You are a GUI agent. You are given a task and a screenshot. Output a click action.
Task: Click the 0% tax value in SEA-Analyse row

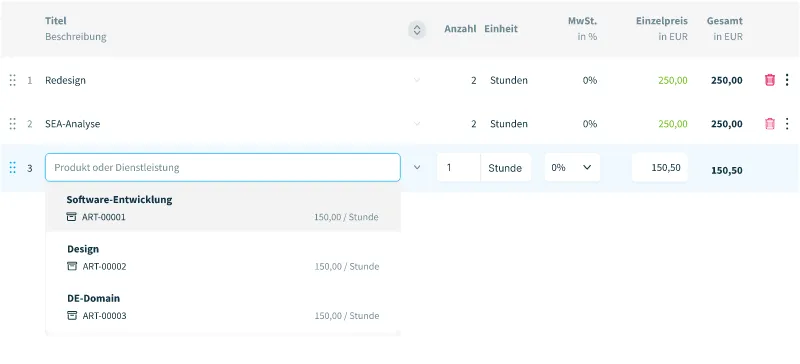coord(590,124)
